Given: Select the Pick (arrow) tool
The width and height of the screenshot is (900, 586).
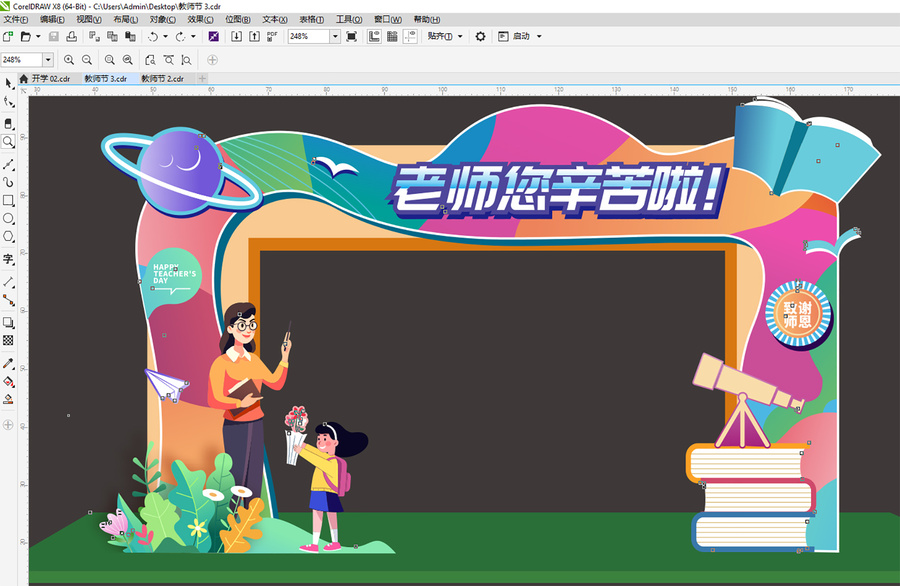Looking at the screenshot, I should (8, 83).
